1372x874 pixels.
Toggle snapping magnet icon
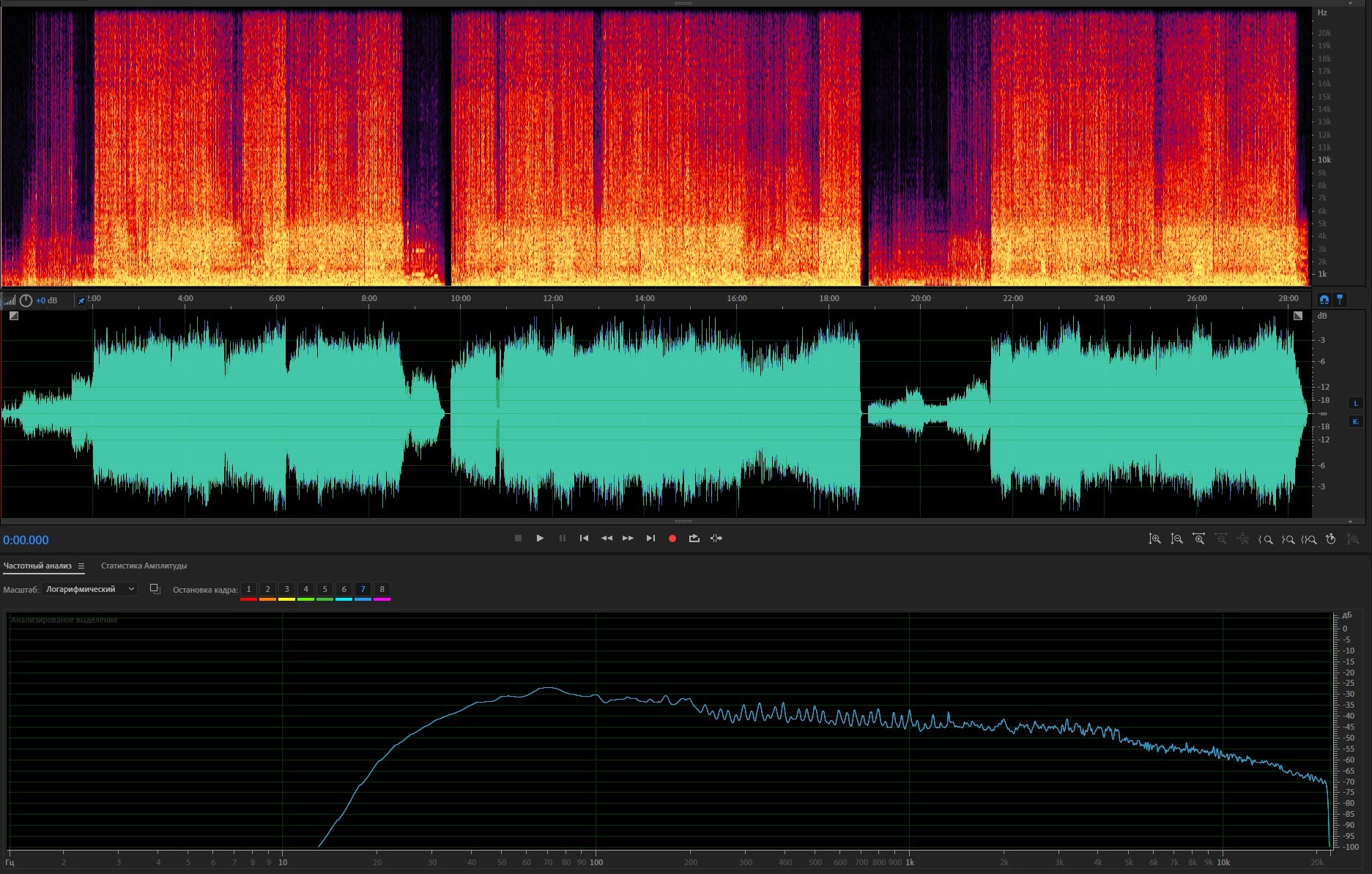[x=1324, y=300]
